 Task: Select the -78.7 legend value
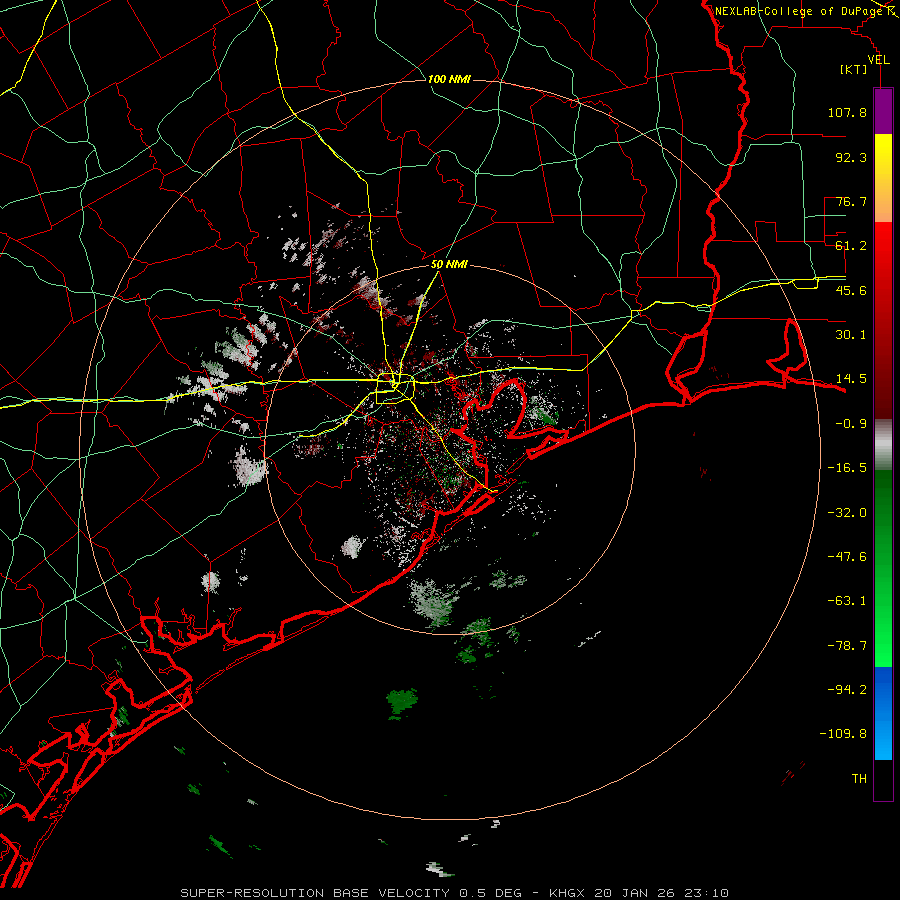pos(847,645)
